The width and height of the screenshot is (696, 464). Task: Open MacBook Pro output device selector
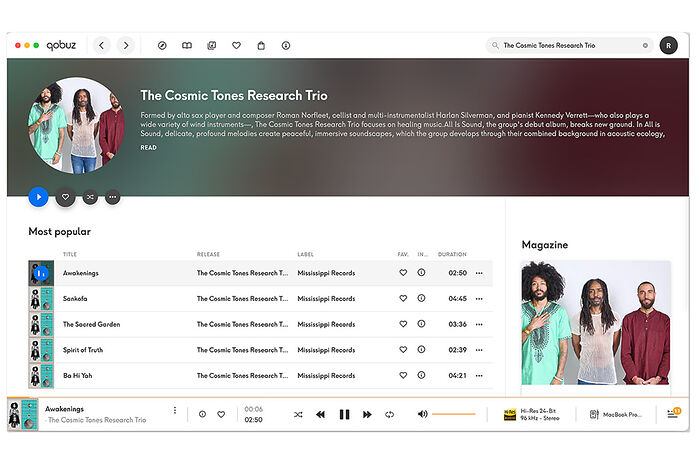615,414
